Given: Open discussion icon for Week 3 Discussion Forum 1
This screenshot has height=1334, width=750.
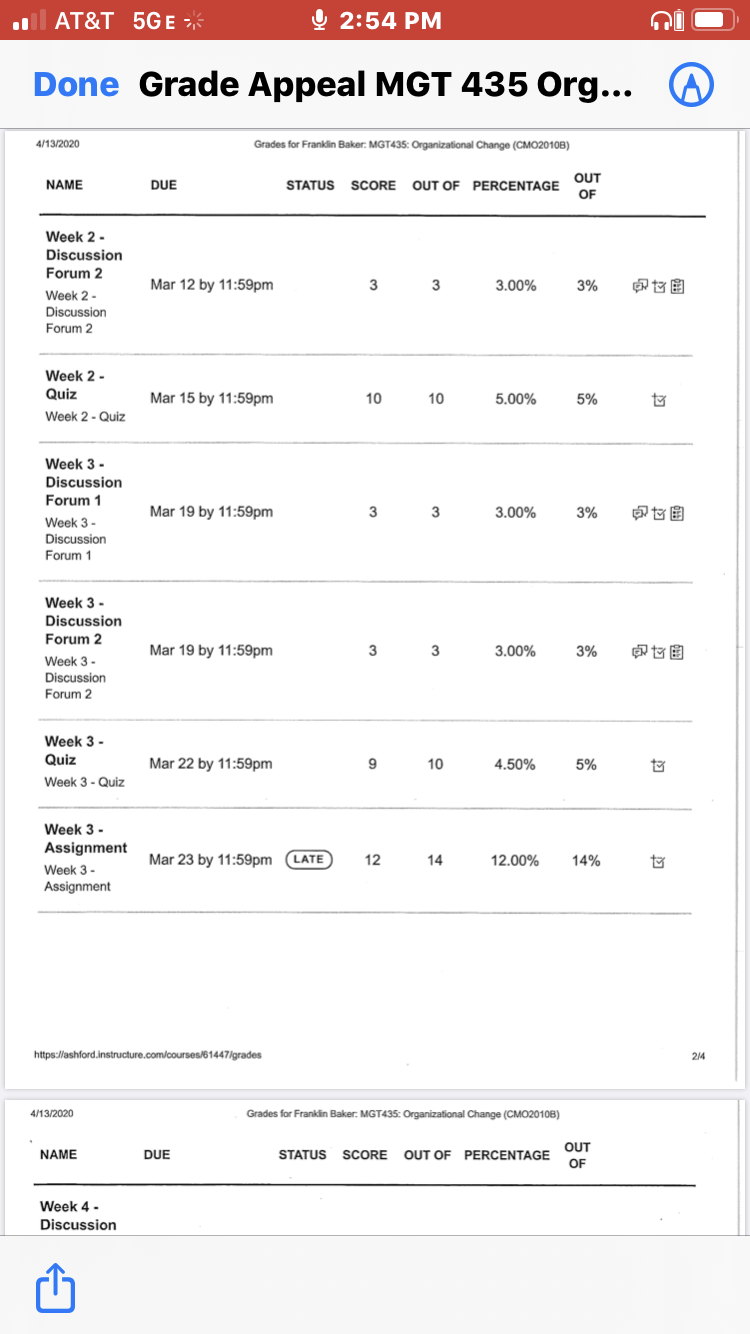Looking at the screenshot, I should click(638, 513).
